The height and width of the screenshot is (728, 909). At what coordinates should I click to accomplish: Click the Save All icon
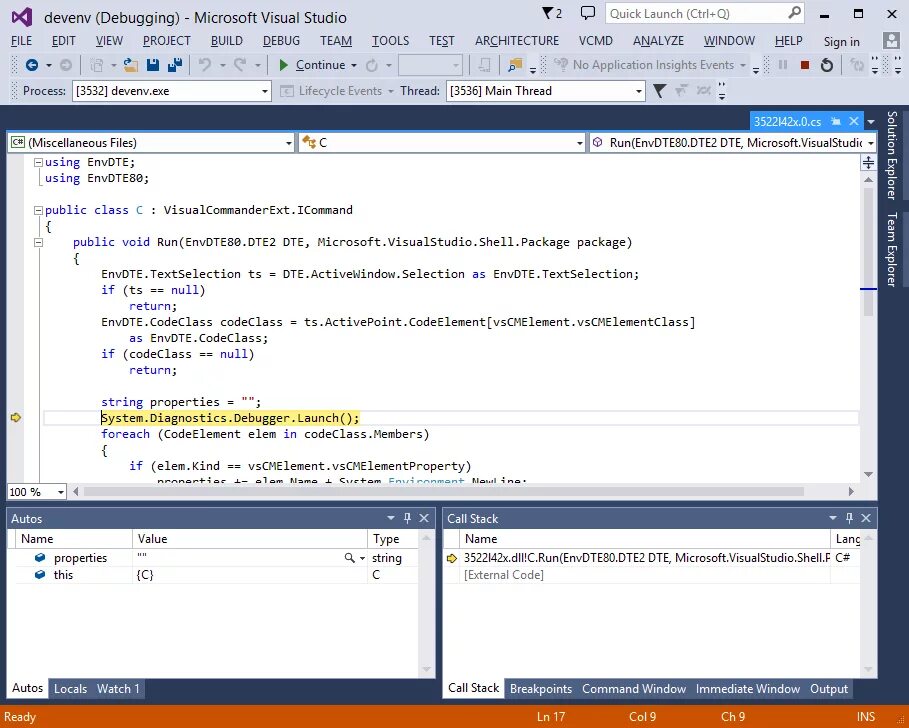[174, 65]
